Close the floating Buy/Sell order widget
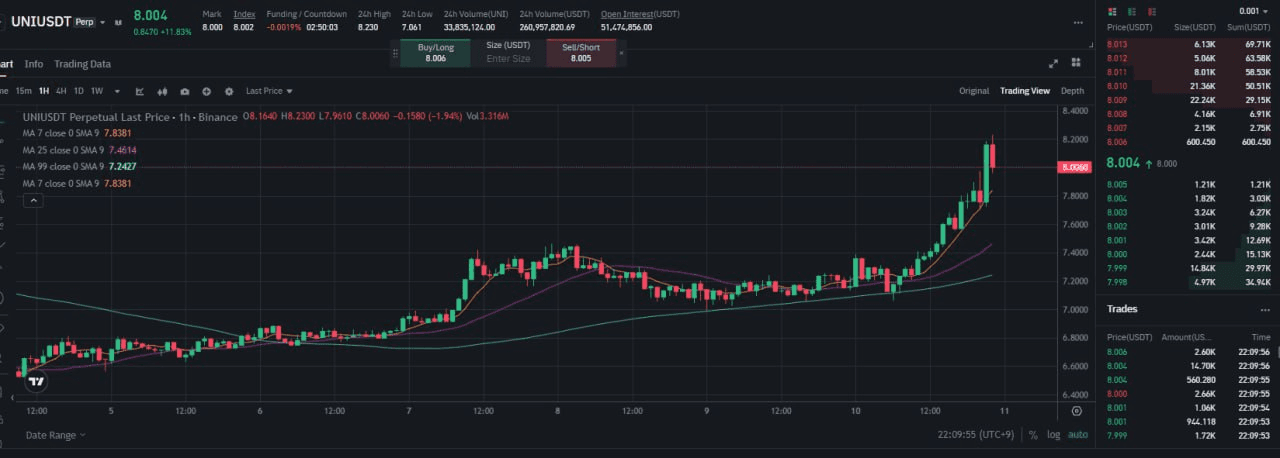Viewport: 1280px width, 458px height. coord(621,53)
